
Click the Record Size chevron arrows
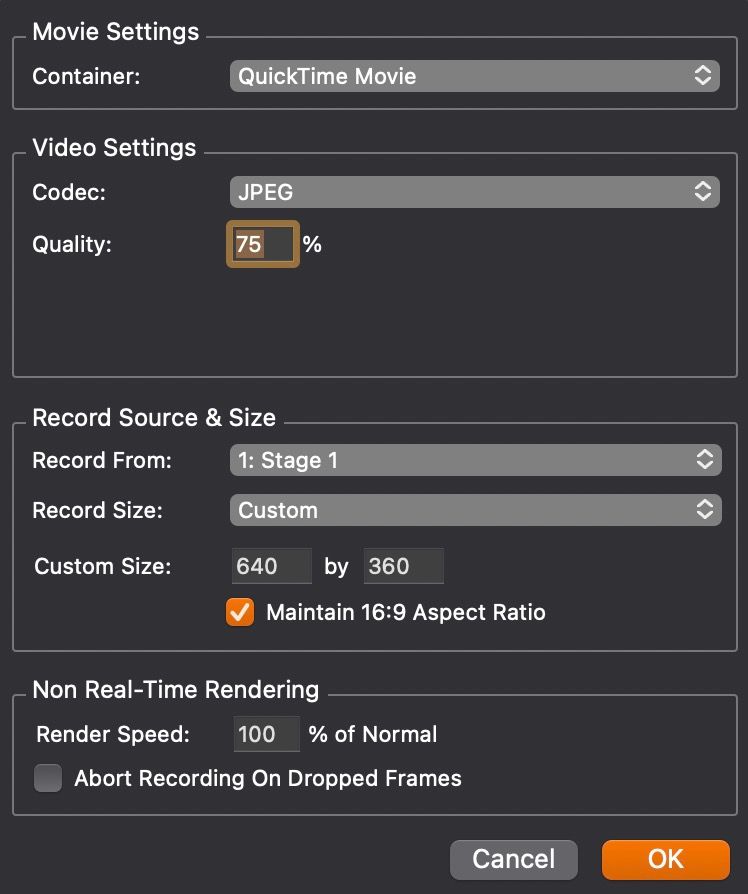coord(705,510)
